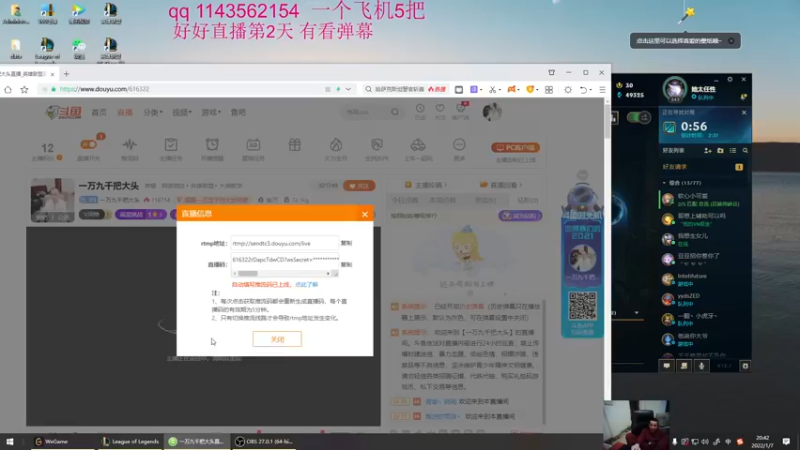Close the 直播信息 dialog with the 关闭 button
This screenshot has width=800, height=450.
pos(277,339)
